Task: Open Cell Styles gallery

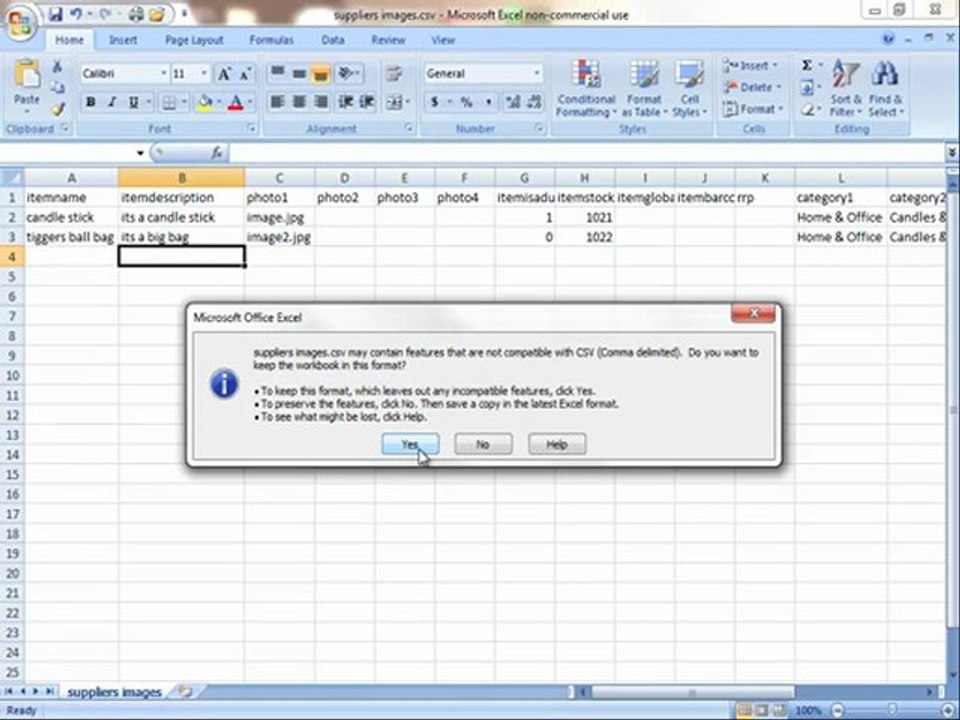Action: tap(689, 89)
